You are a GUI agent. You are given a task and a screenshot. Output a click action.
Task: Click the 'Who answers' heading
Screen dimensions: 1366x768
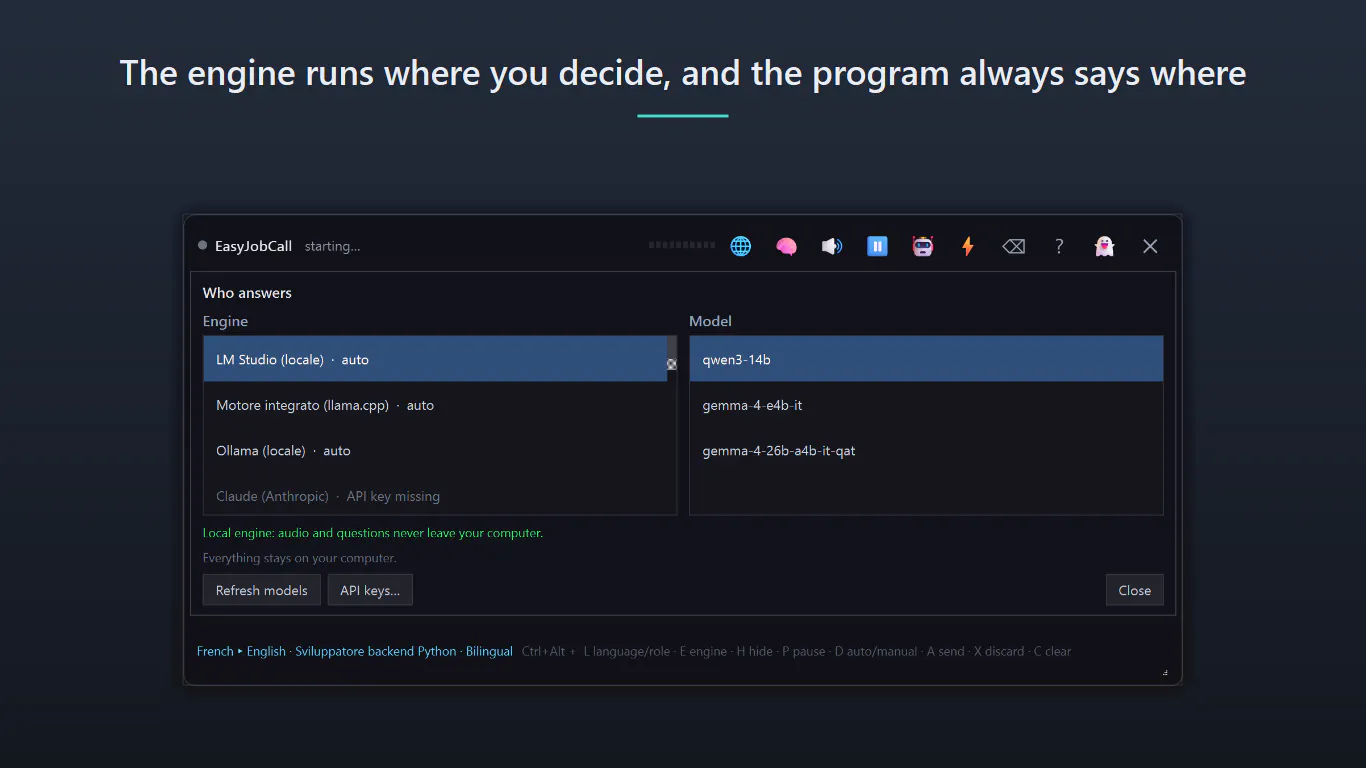(247, 293)
